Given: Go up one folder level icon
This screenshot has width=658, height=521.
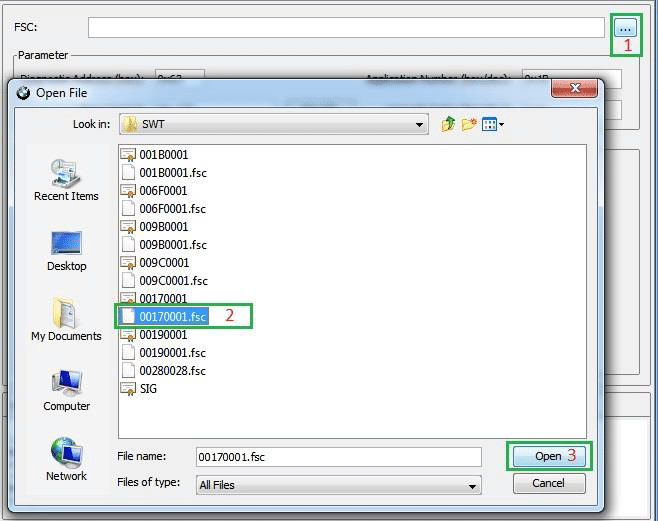Looking at the screenshot, I should [448, 125].
